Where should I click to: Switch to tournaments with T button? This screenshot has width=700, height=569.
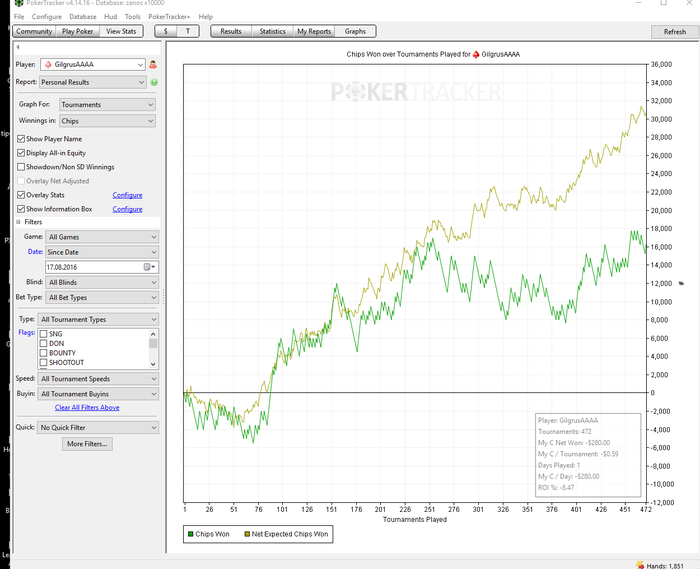(x=188, y=31)
